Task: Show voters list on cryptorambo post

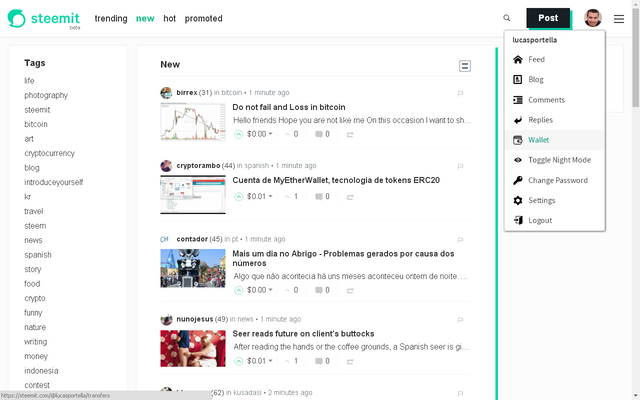Action: (x=291, y=197)
